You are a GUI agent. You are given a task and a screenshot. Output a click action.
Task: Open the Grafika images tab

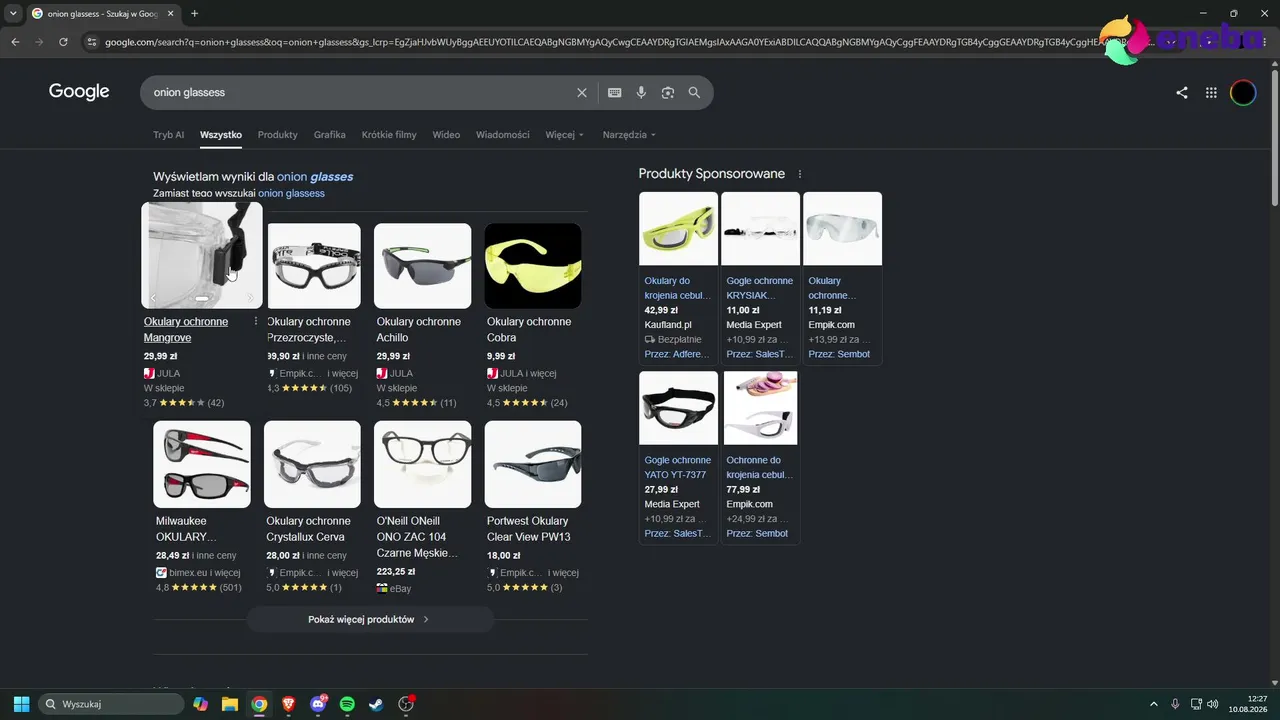[x=330, y=135]
